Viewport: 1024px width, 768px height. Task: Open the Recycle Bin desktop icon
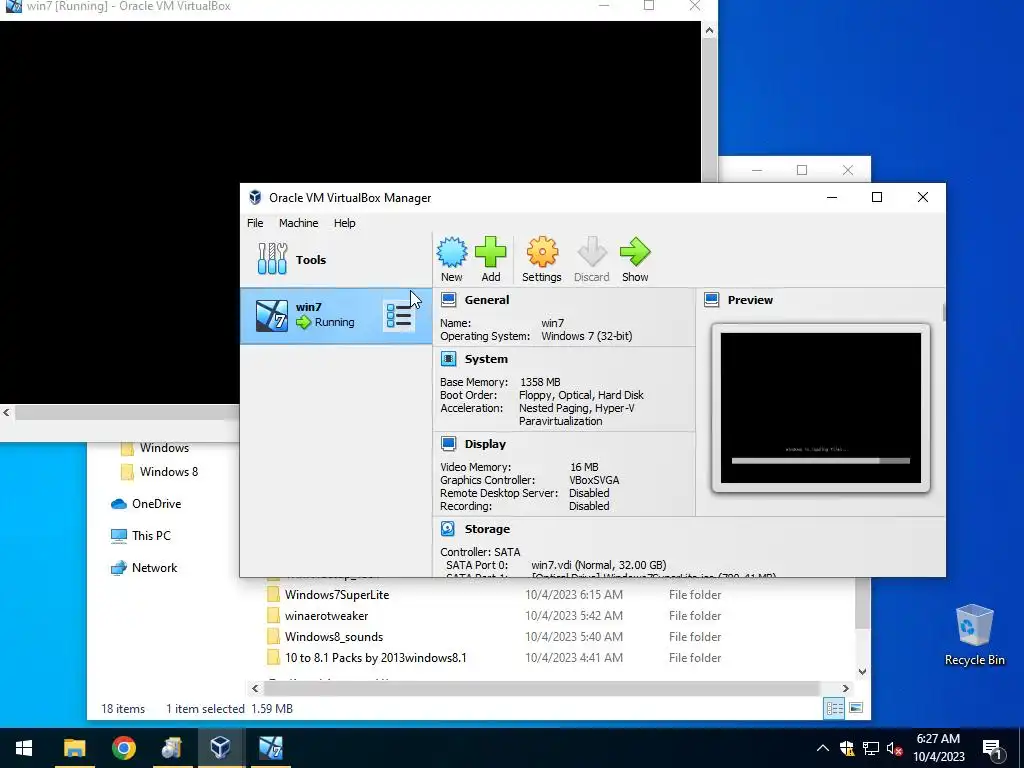pos(974,634)
